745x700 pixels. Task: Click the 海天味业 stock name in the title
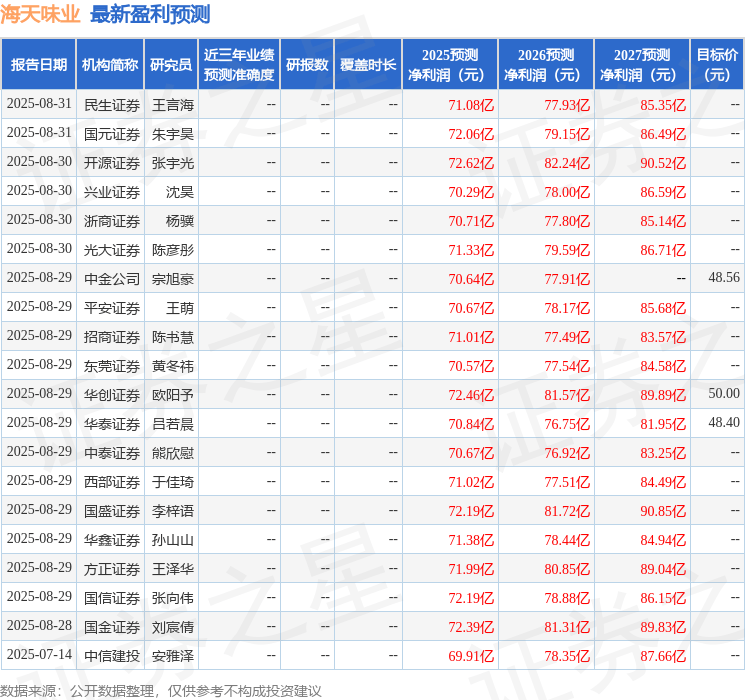click(x=40, y=14)
